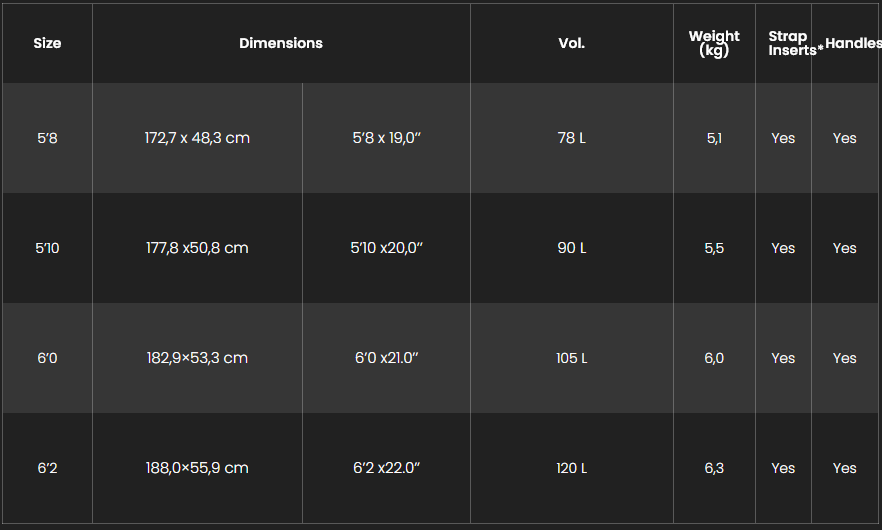This screenshot has height=530, width=882.
Task: Click the 5,1 weight value
Action: [714, 138]
